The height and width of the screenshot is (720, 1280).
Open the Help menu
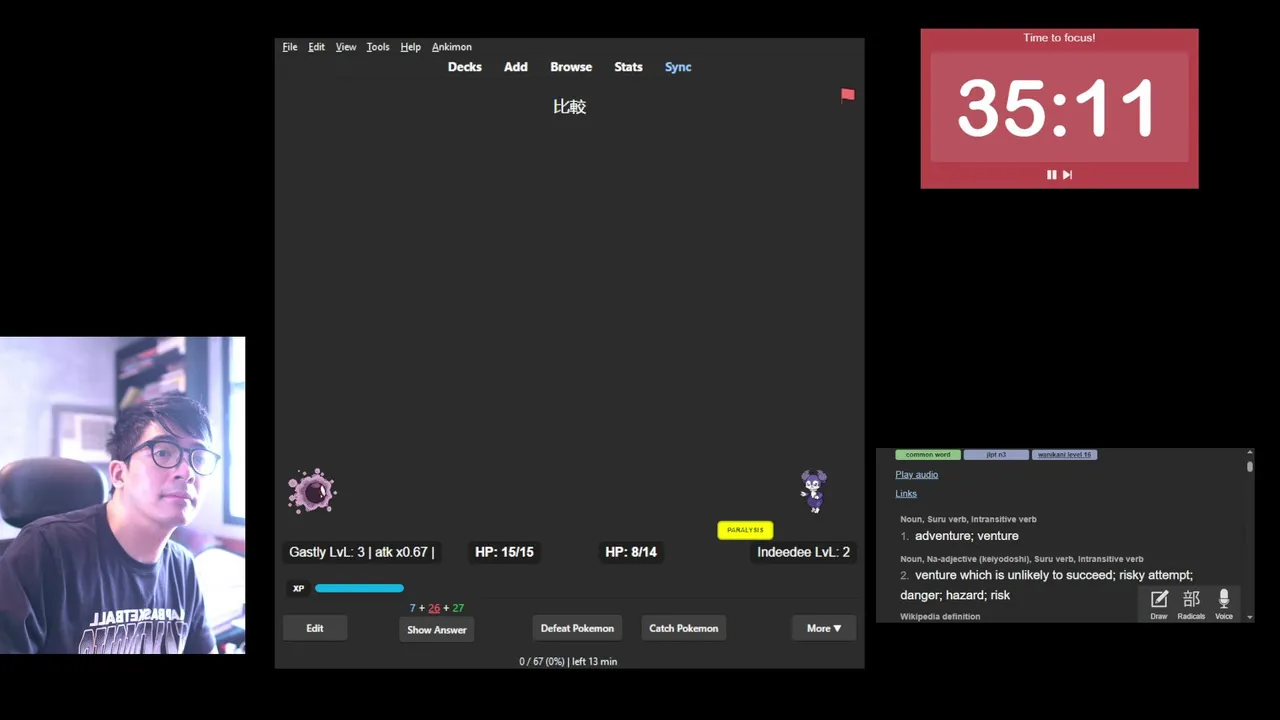410,47
